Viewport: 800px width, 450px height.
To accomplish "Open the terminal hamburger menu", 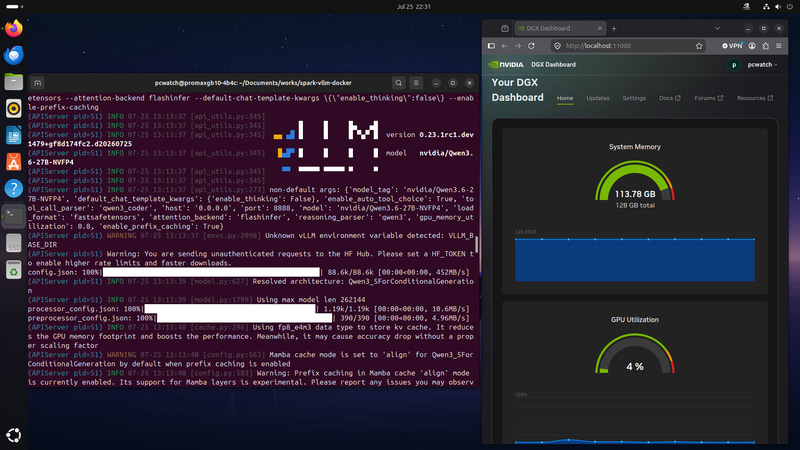I will 416,83.
